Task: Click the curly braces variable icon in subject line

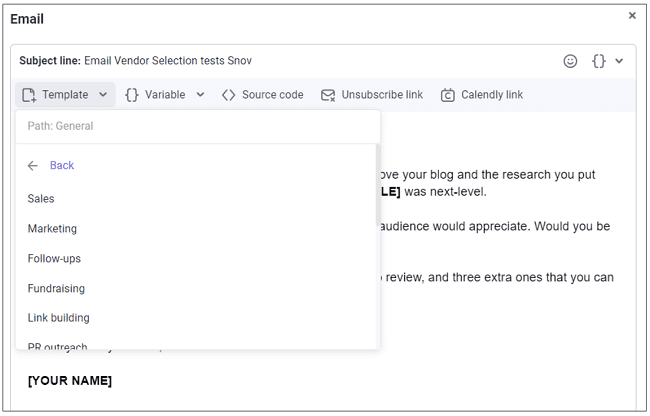Action: tap(598, 61)
